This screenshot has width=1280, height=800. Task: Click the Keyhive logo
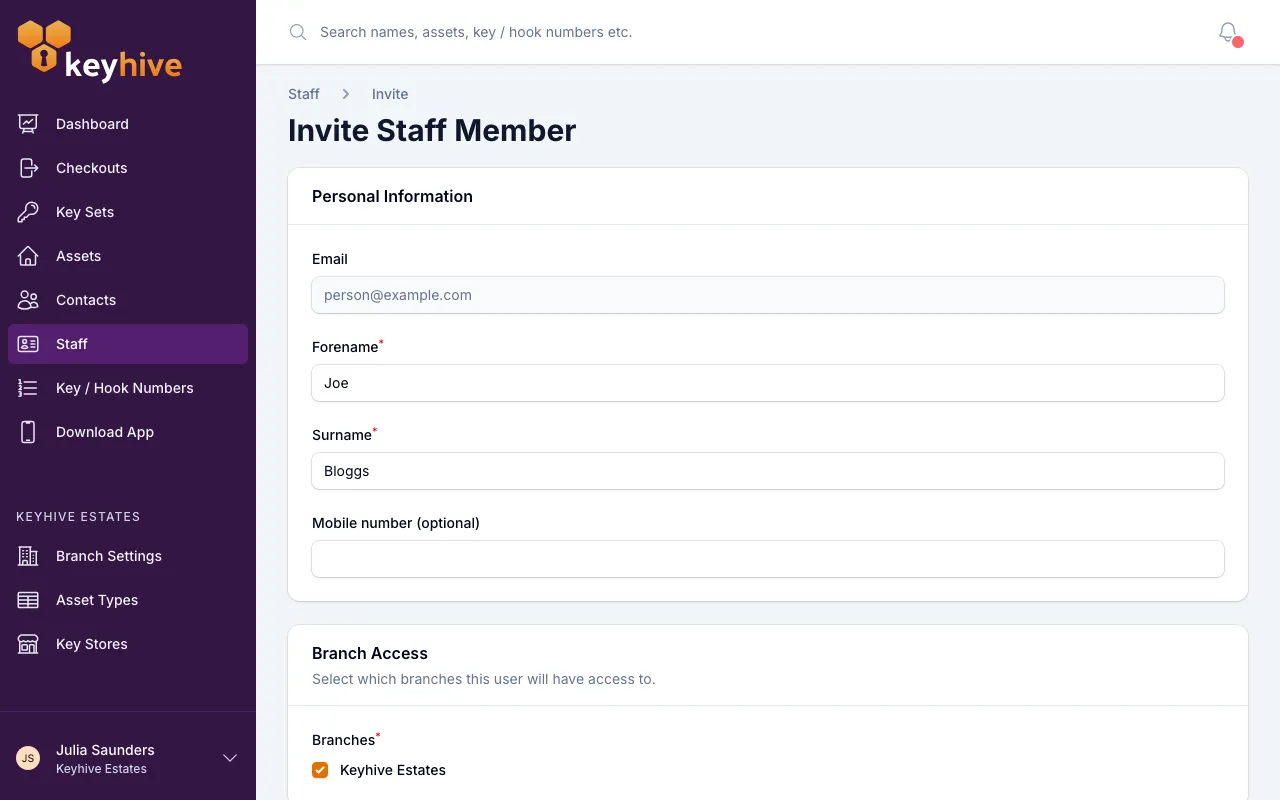pos(100,51)
